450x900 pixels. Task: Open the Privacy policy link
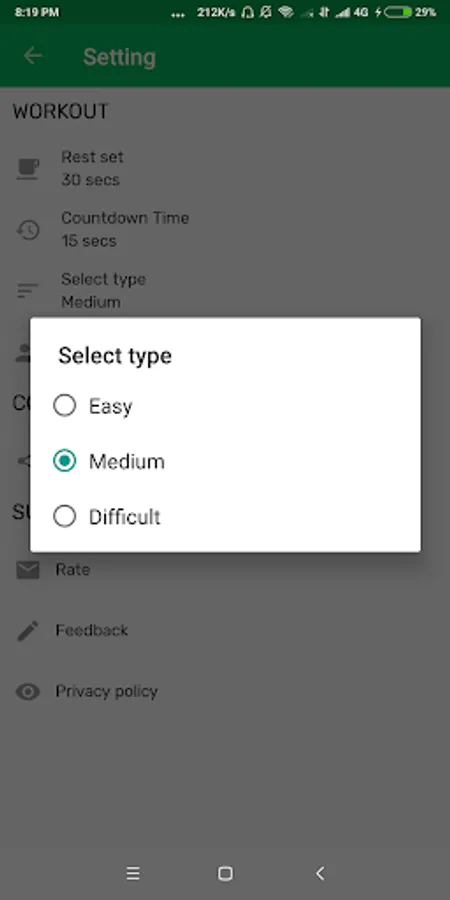[x=106, y=691]
